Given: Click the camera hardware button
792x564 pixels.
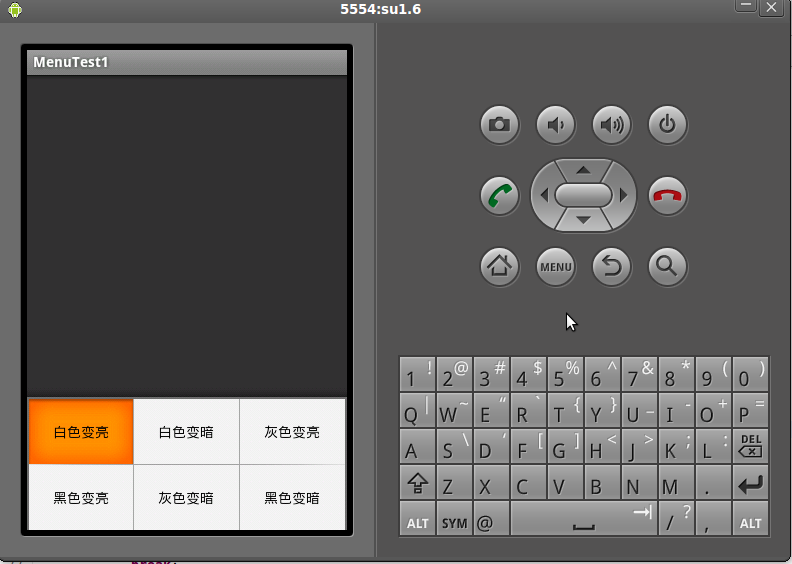Looking at the screenshot, I should click(x=500, y=124).
